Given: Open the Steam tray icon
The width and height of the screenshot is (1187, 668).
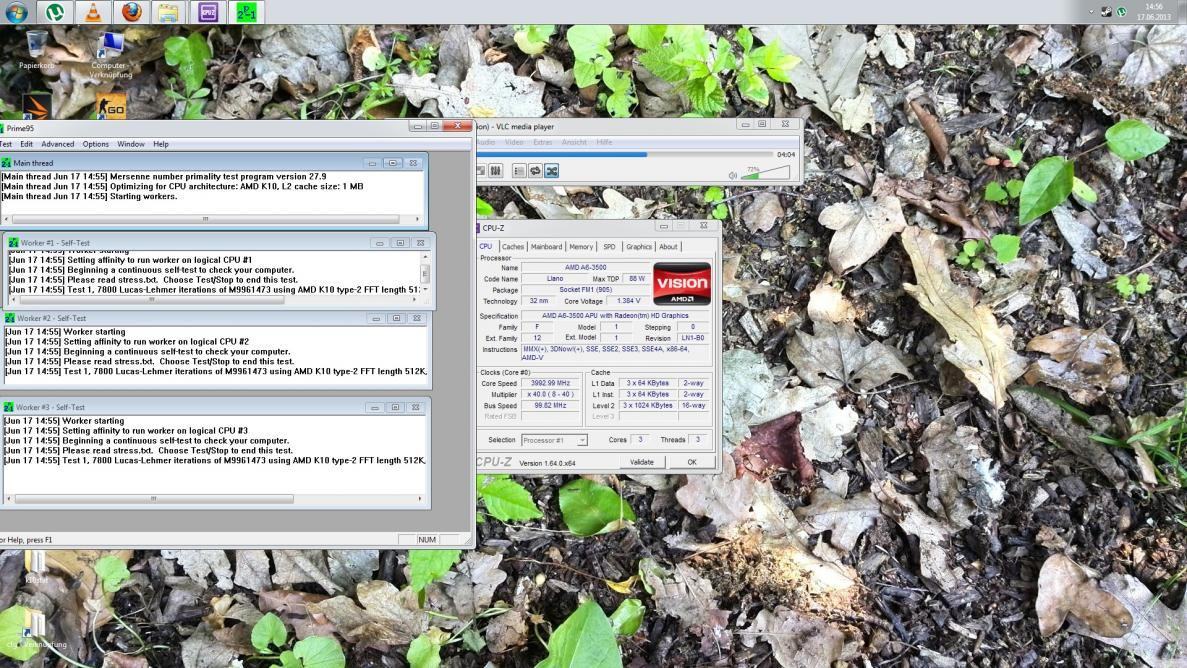Looking at the screenshot, I should (1106, 11).
